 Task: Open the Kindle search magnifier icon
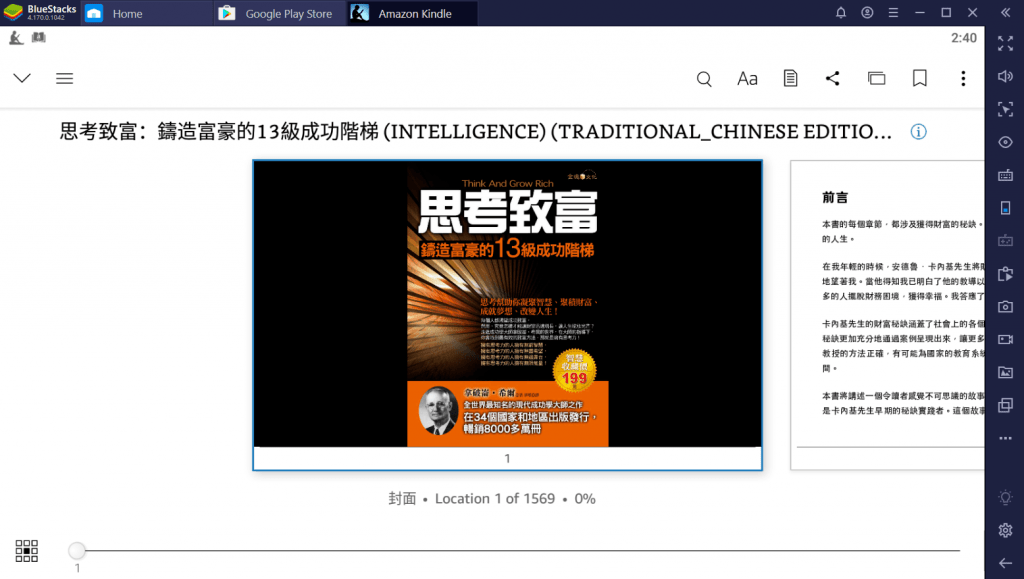click(x=704, y=79)
